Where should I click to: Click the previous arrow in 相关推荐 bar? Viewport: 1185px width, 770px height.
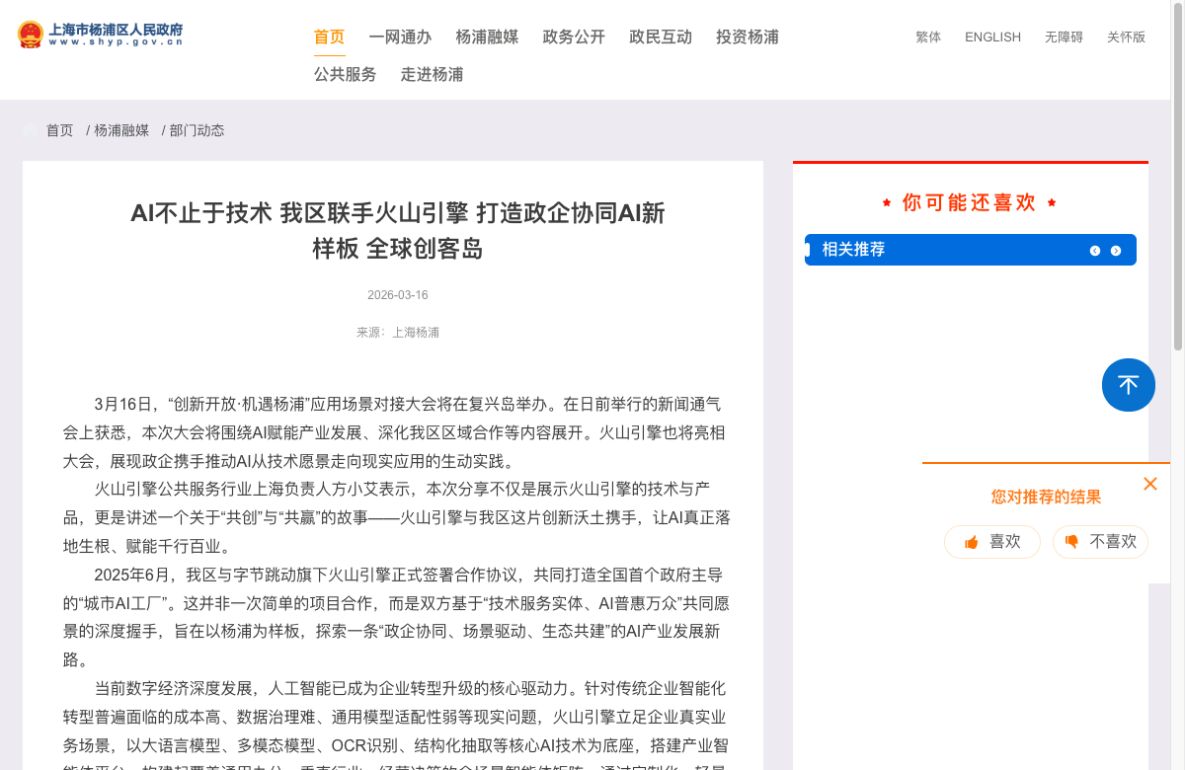1094,251
